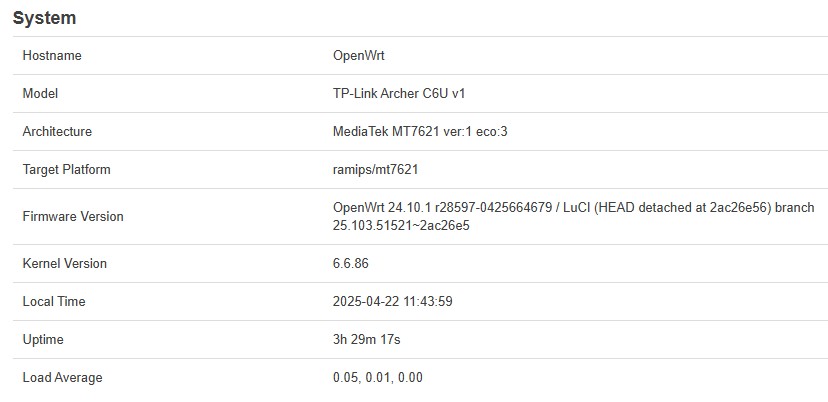Select the Local Time label
This screenshot has width=828, height=402.
tap(54, 301)
